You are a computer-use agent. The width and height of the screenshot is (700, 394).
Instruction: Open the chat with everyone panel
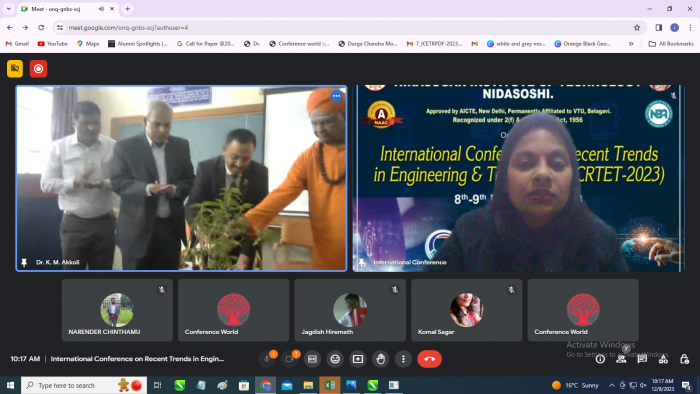point(642,359)
